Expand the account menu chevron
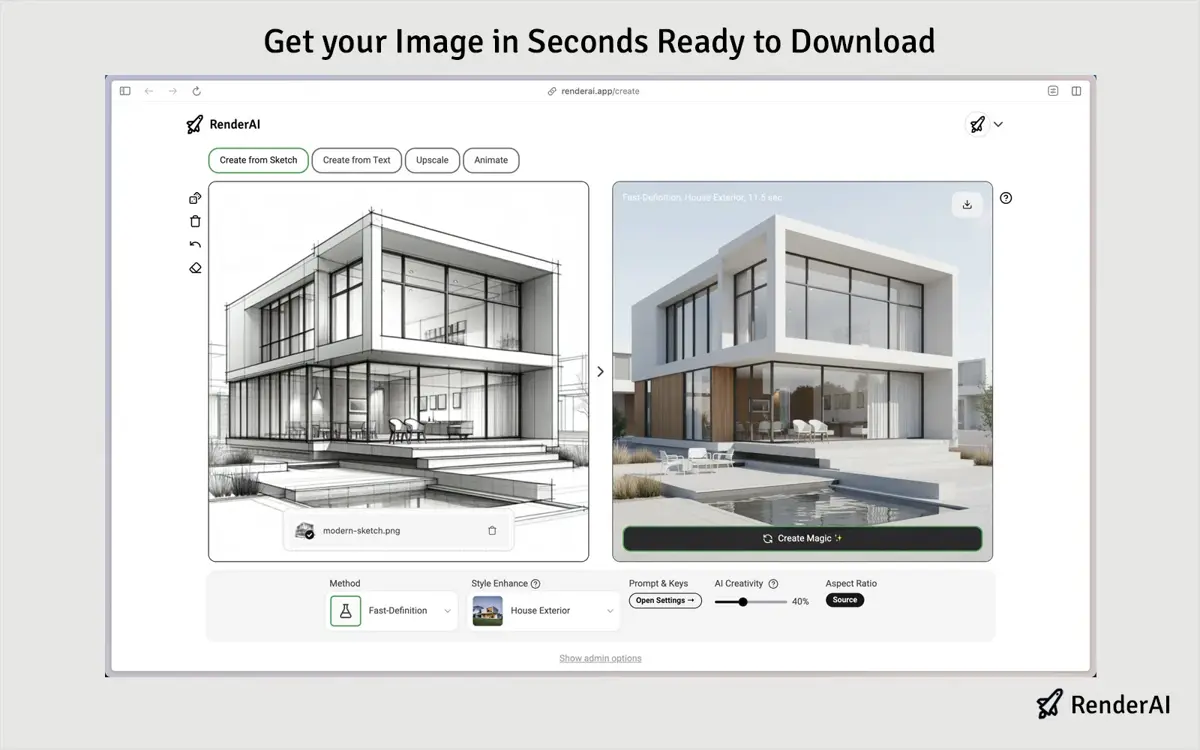Image resolution: width=1200 pixels, height=750 pixels. [998, 124]
